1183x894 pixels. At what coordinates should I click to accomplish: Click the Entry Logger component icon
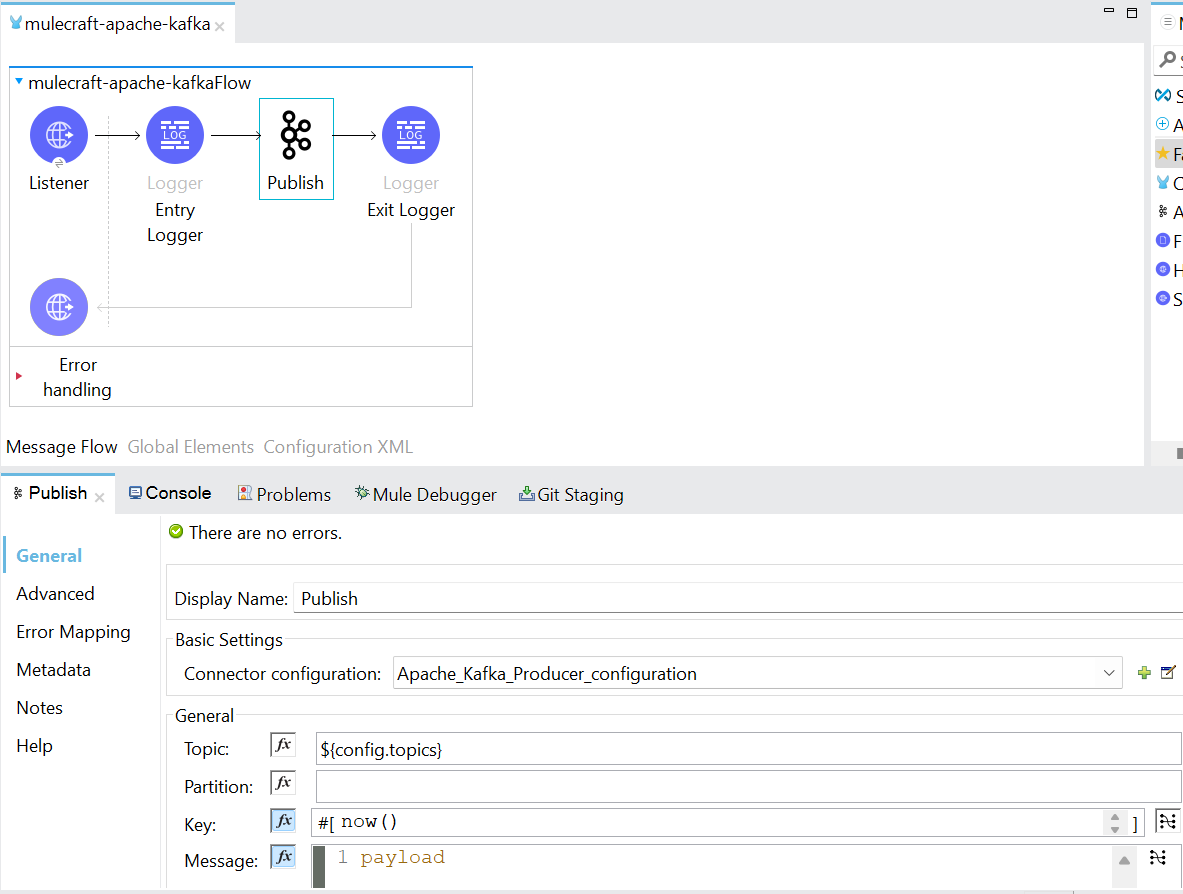(175, 135)
